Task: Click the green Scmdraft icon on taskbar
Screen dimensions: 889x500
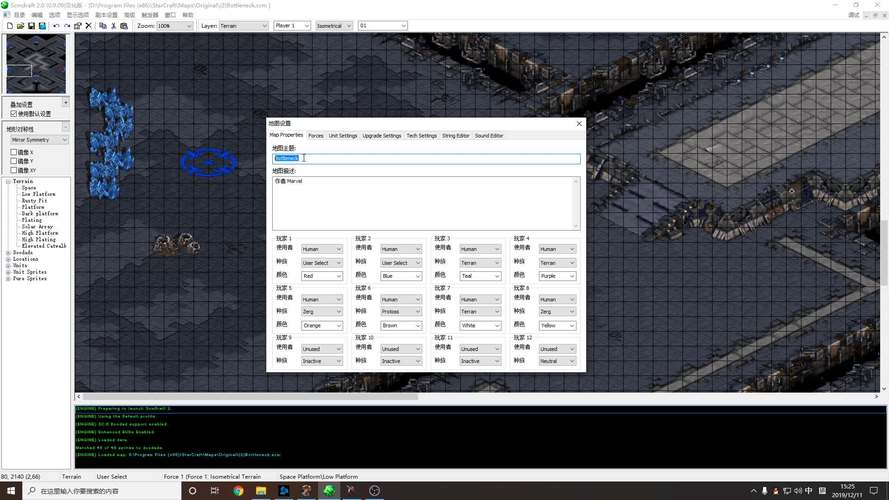Action: click(329, 491)
